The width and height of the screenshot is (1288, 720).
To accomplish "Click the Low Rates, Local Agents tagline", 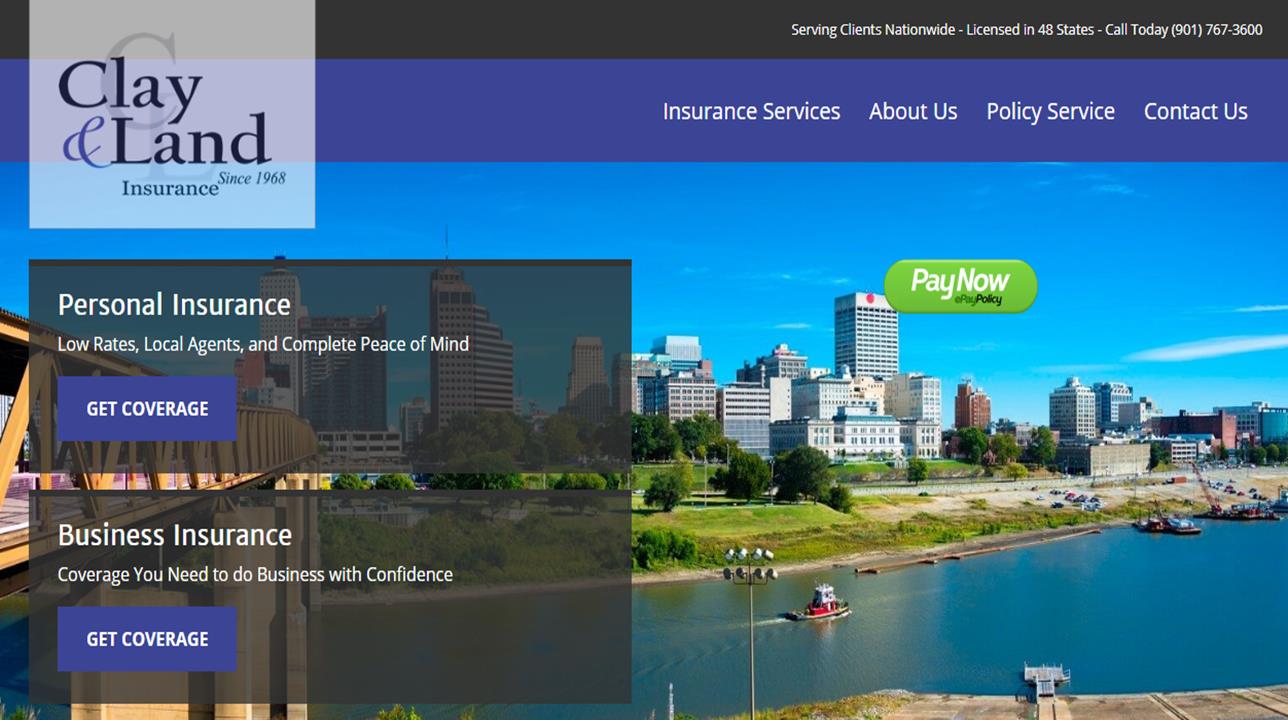I will click(263, 344).
